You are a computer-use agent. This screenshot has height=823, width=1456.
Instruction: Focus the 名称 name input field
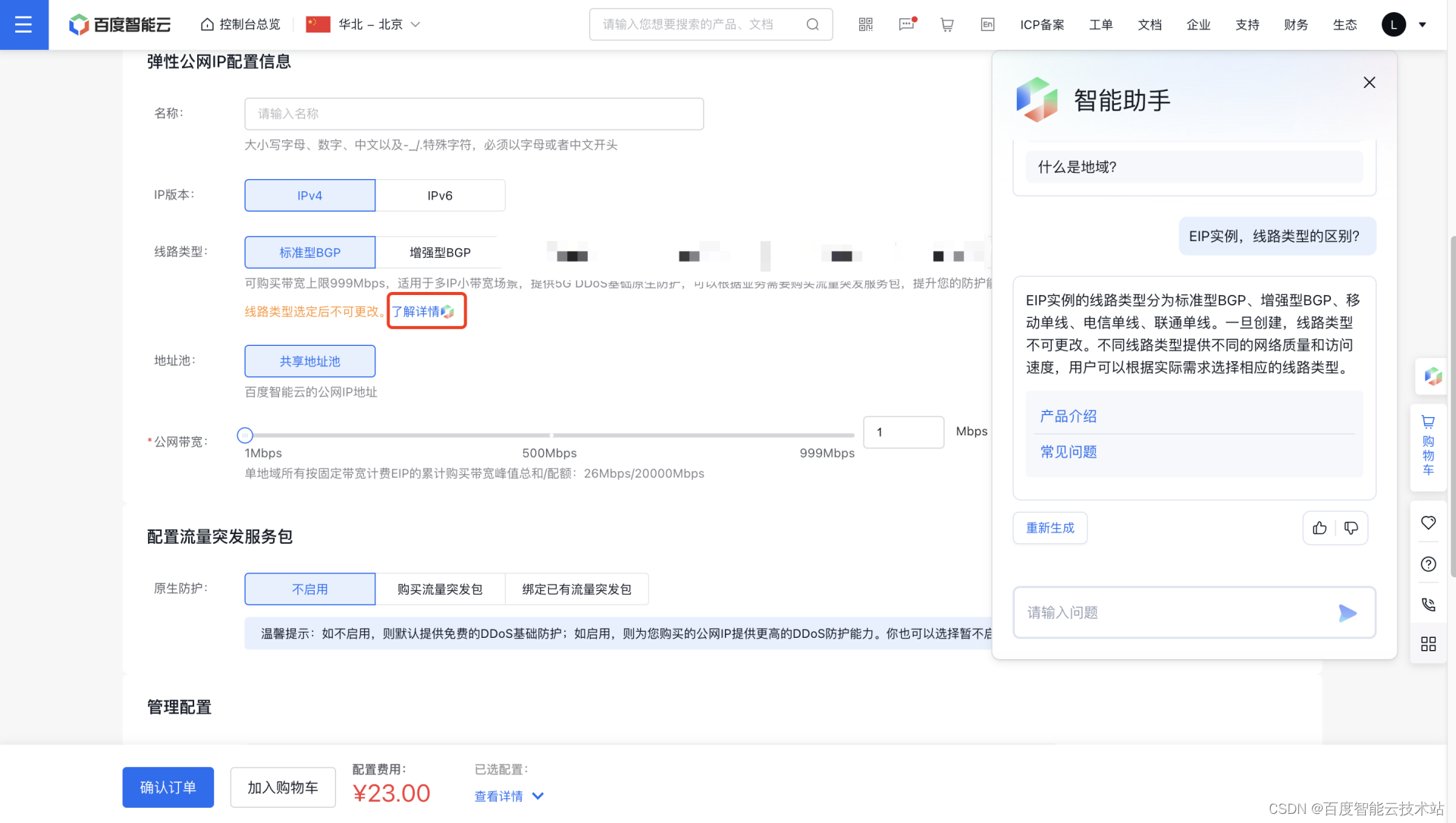[x=474, y=114]
